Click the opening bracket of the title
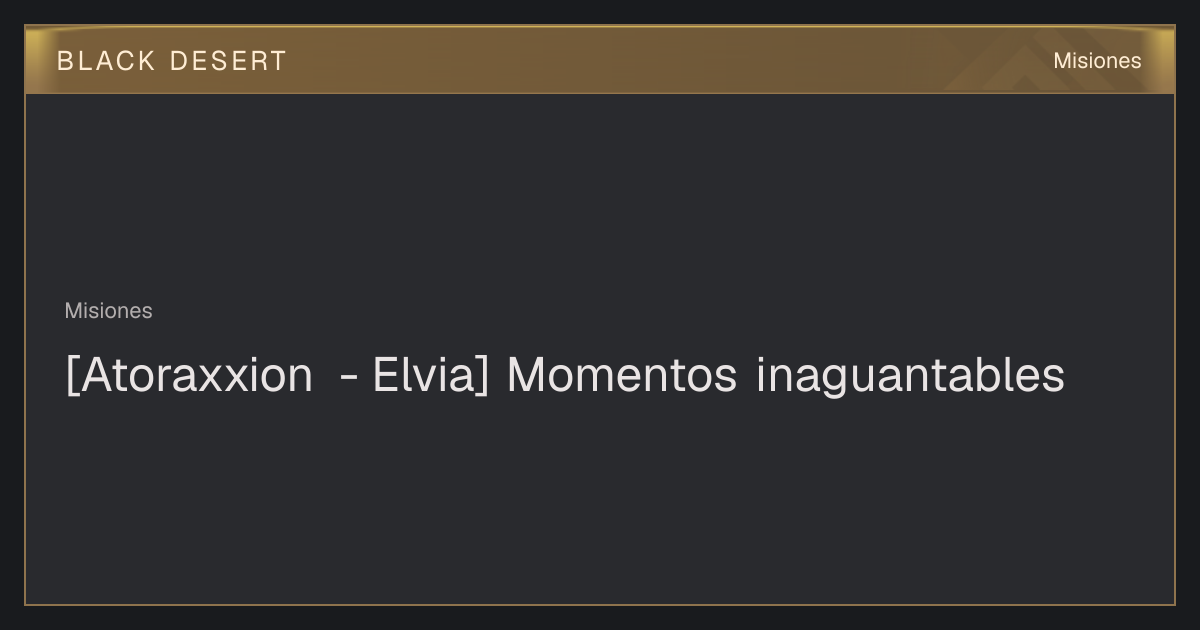1200x630 pixels. click(71, 377)
